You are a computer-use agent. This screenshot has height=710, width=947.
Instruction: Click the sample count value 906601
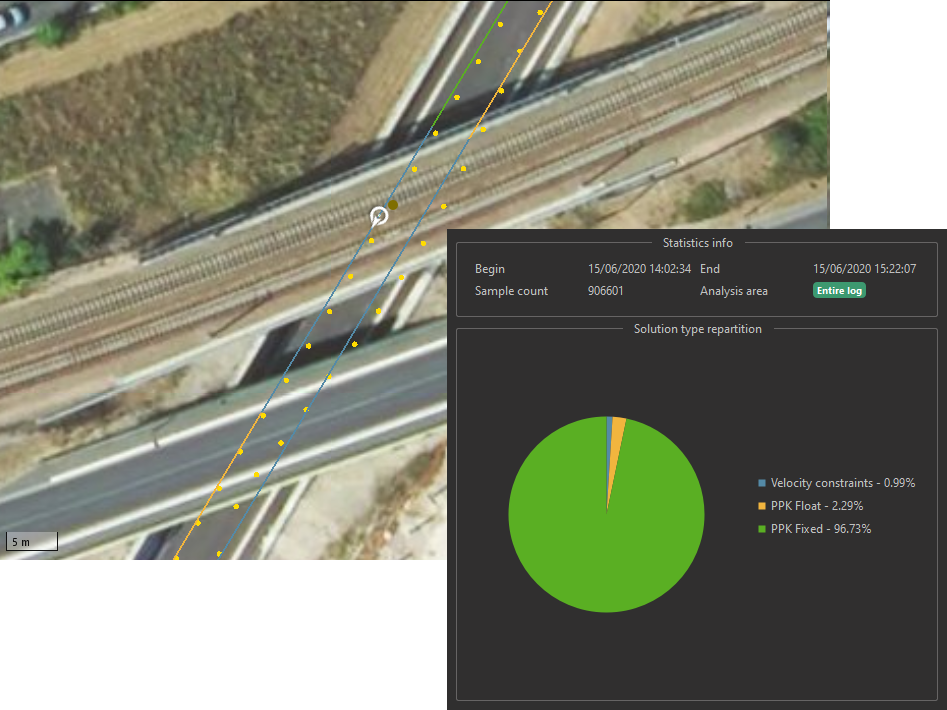(607, 291)
